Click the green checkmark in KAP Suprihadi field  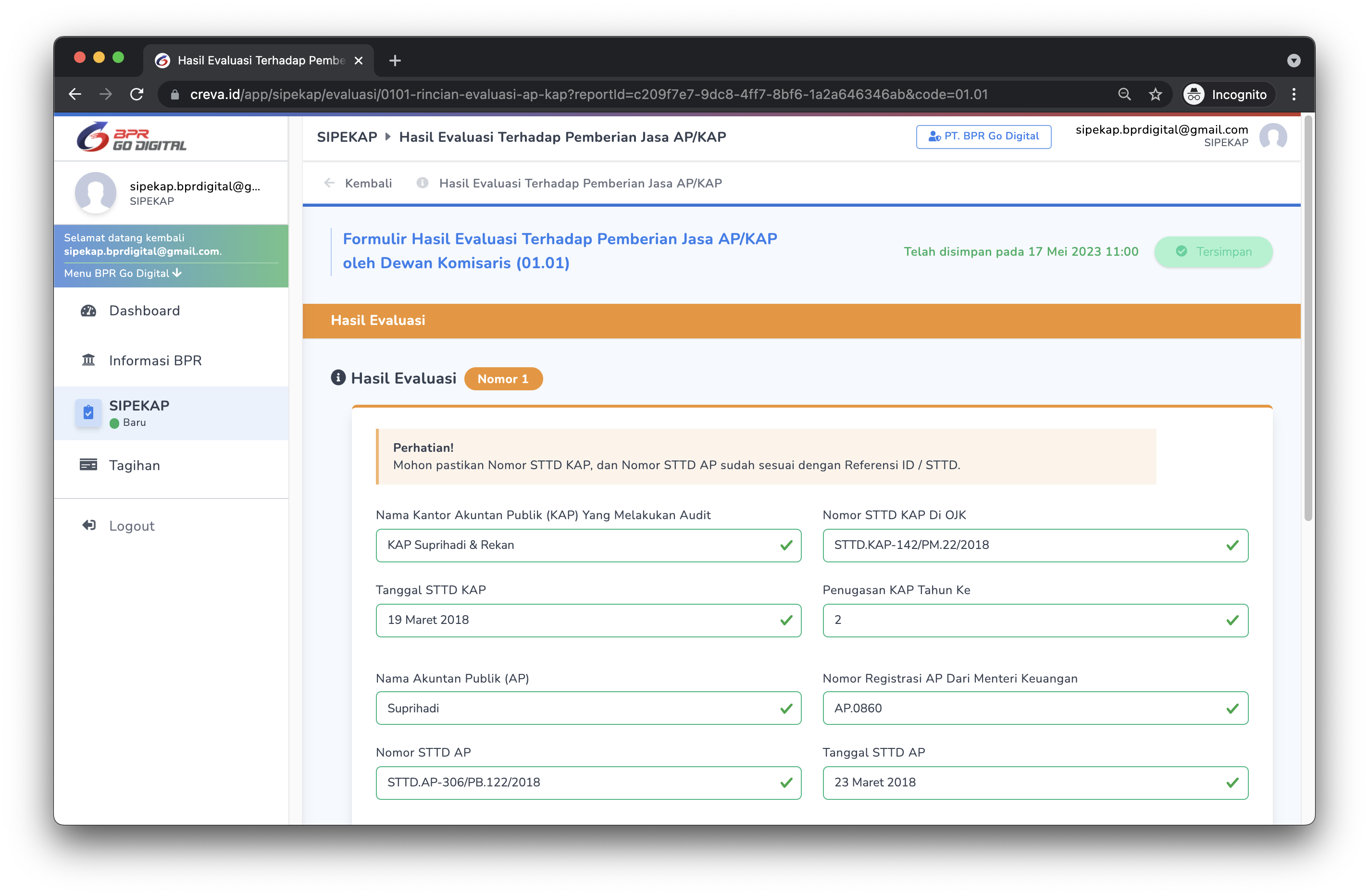786,545
